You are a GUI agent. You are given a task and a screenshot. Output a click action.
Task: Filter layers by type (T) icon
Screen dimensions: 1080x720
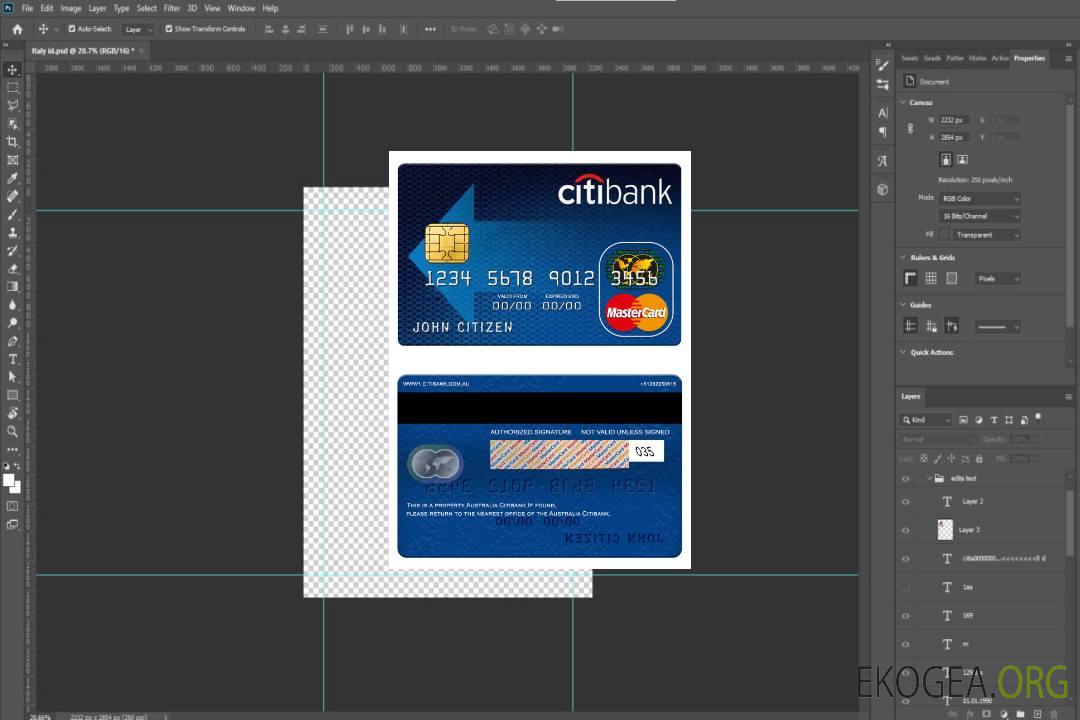(994, 420)
